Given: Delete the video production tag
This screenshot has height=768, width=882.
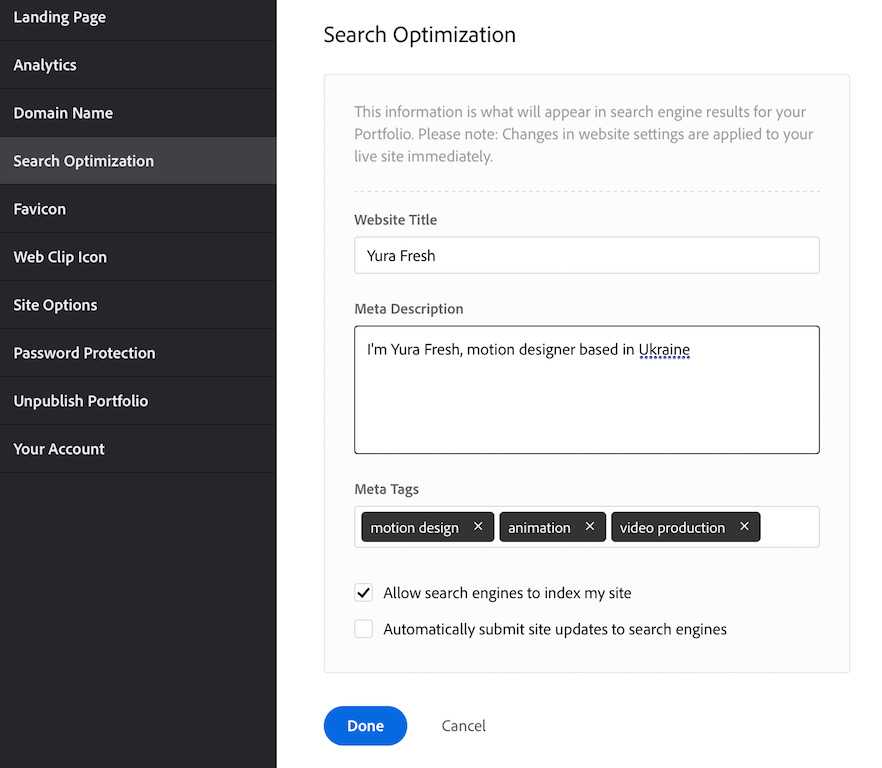Looking at the screenshot, I should point(744,527).
